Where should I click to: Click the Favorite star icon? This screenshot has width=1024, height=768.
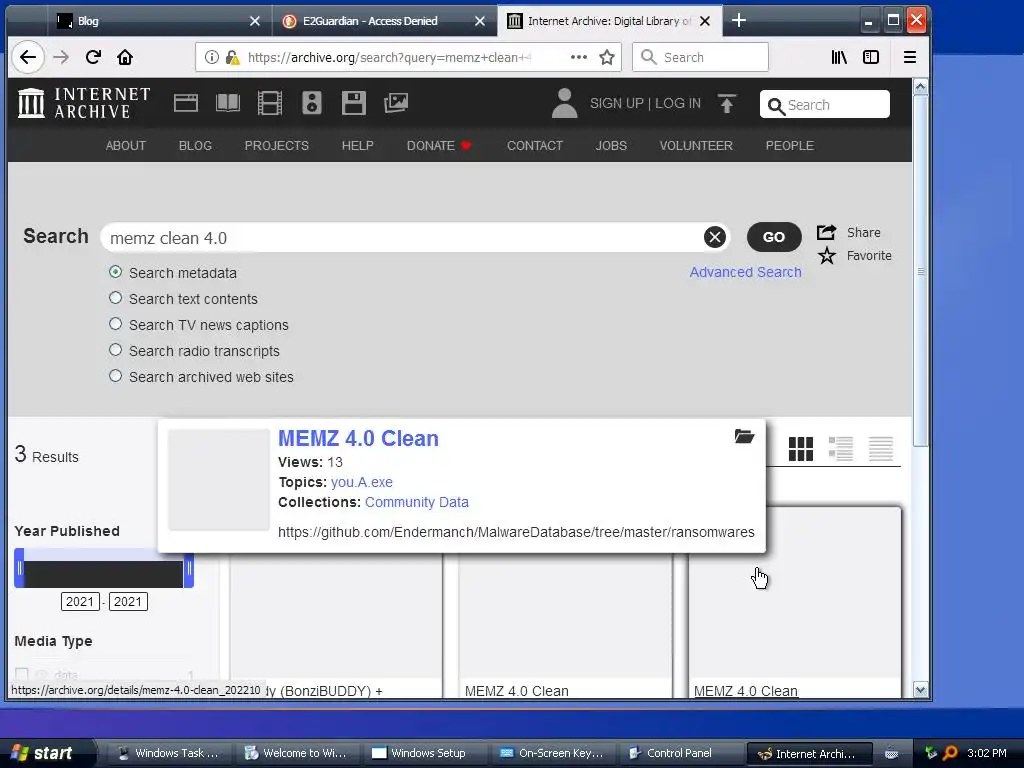(x=827, y=255)
